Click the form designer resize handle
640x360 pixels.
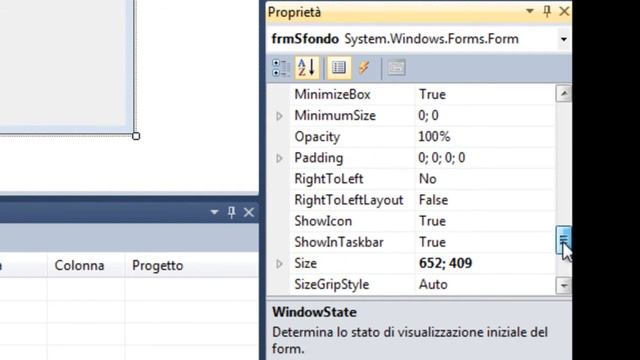point(136,136)
